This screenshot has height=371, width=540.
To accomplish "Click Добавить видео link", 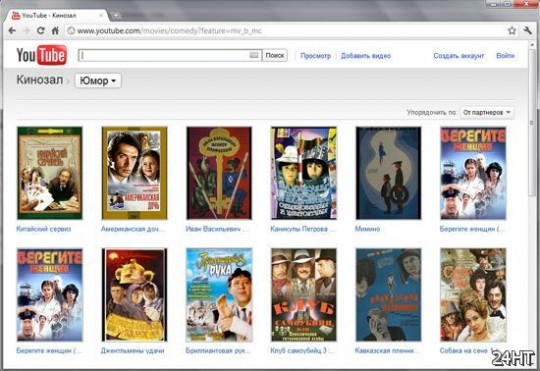I will pos(366,56).
